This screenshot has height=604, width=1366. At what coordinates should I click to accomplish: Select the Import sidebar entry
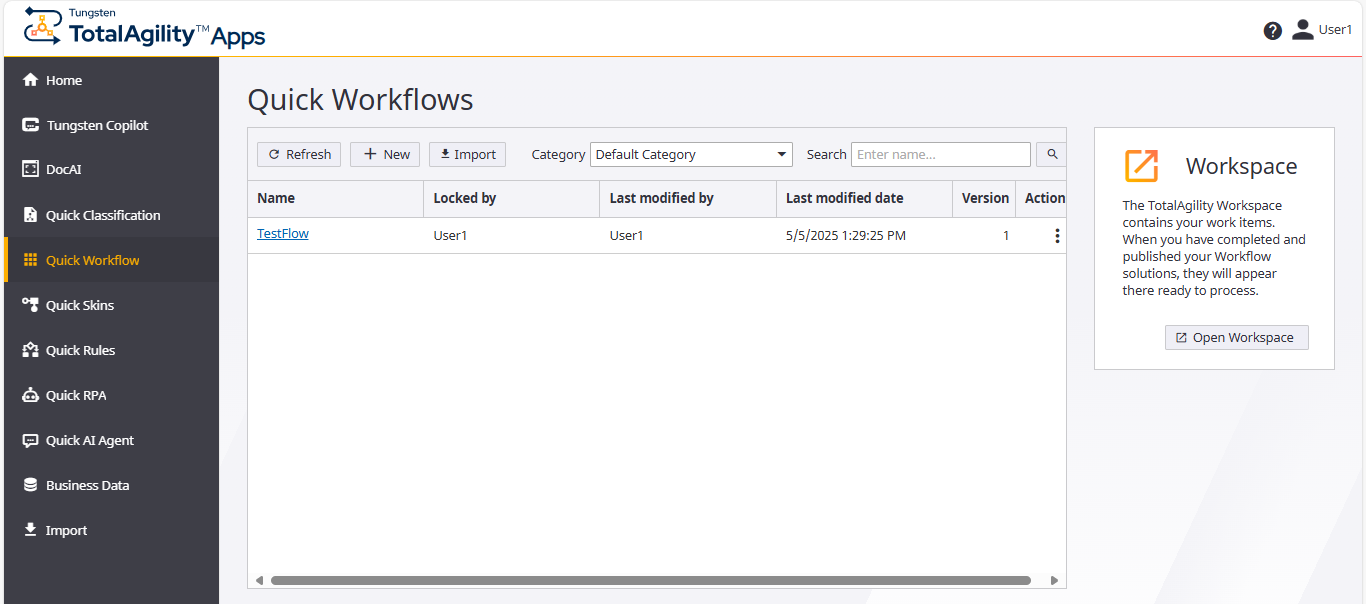(x=66, y=529)
